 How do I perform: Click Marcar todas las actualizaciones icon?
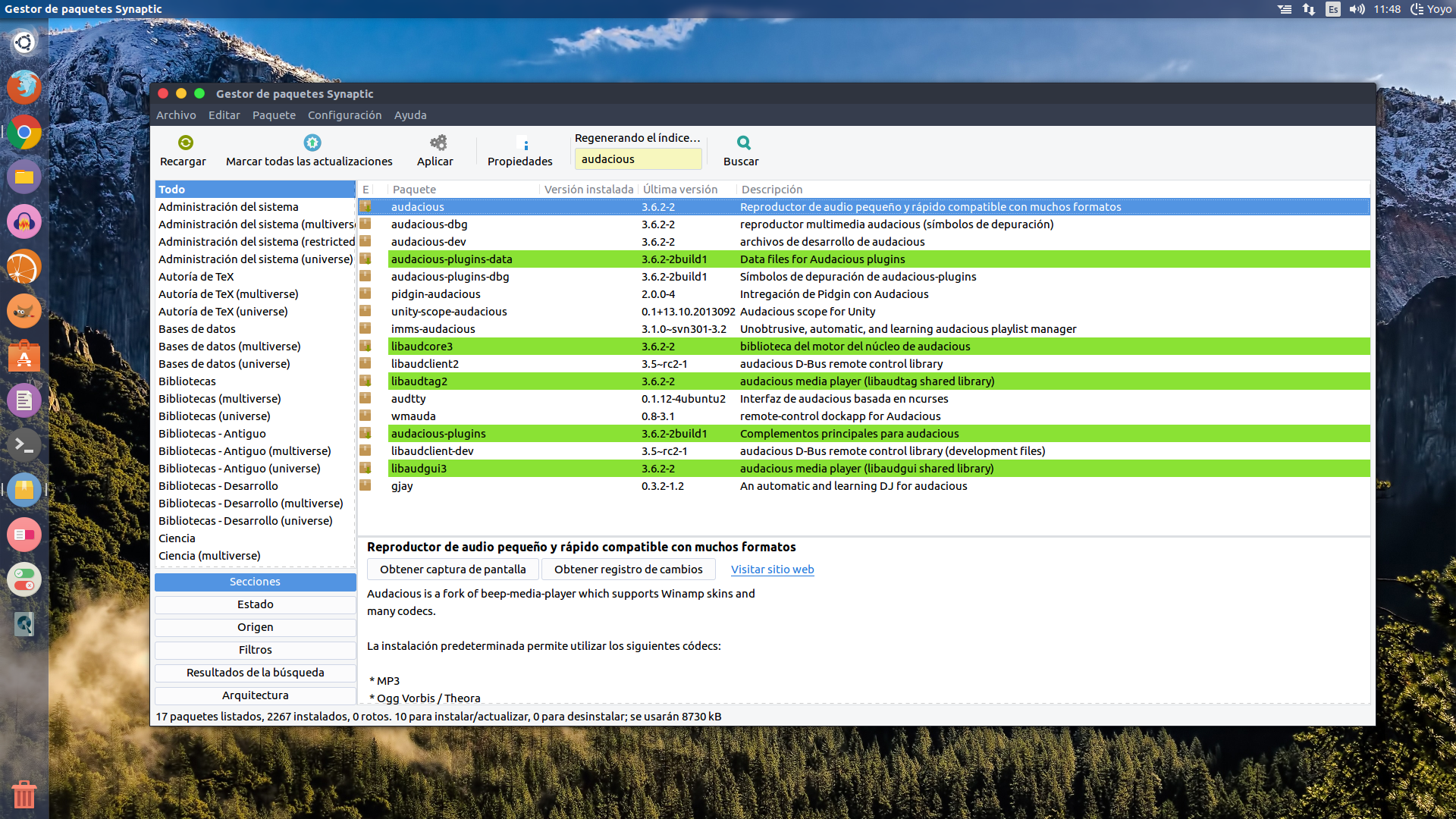pos(312,143)
